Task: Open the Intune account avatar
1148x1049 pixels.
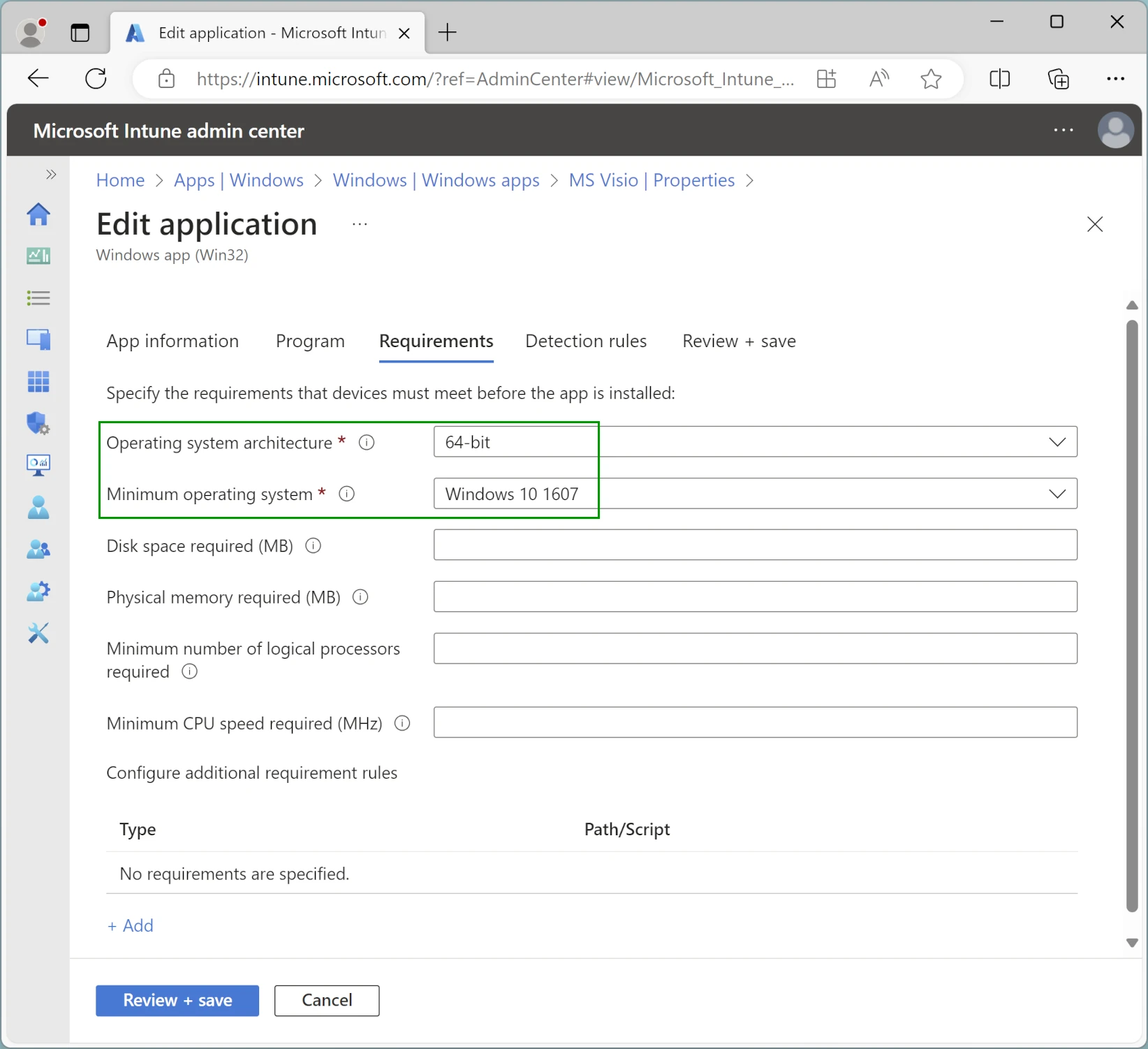Action: [1116, 130]
